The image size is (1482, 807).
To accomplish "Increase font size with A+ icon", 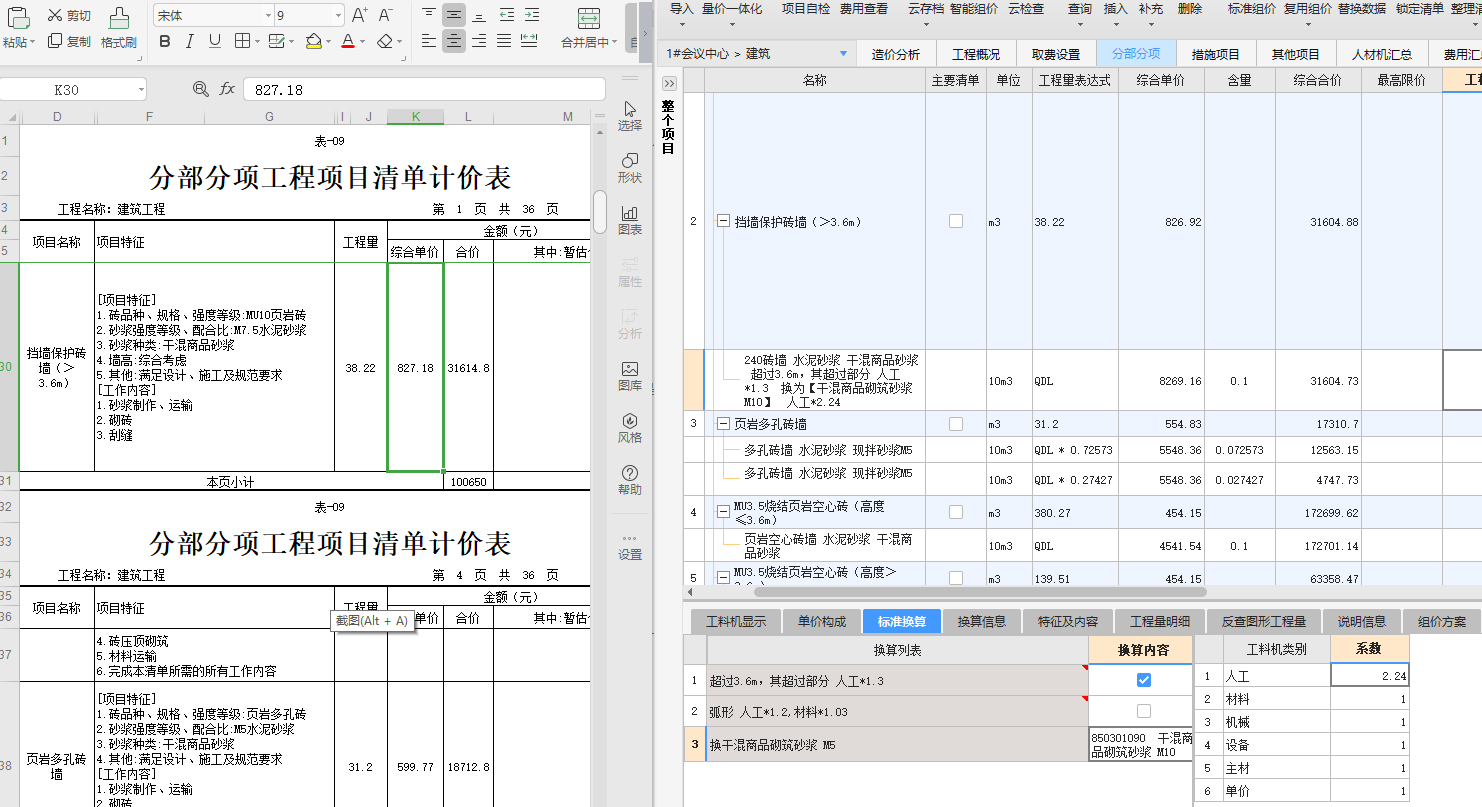I will tap(360, 15).
